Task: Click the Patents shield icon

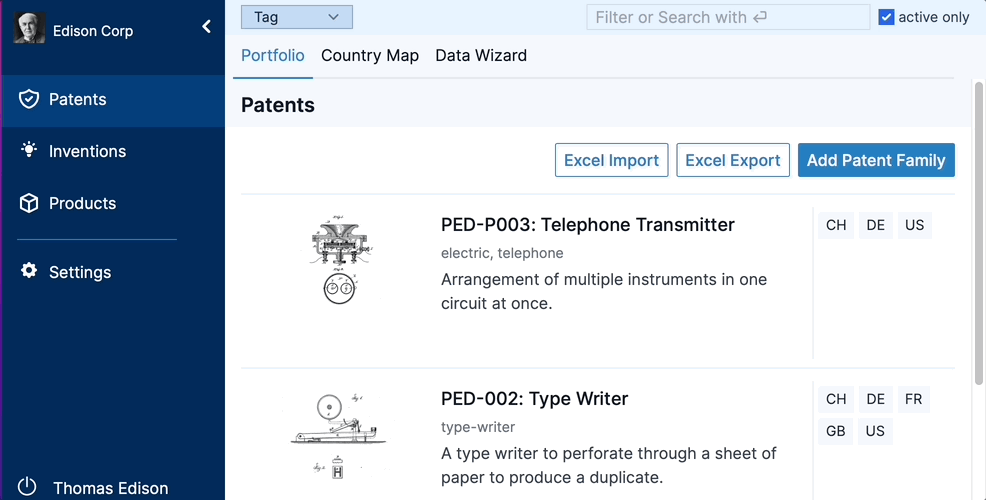Action: 29,99
